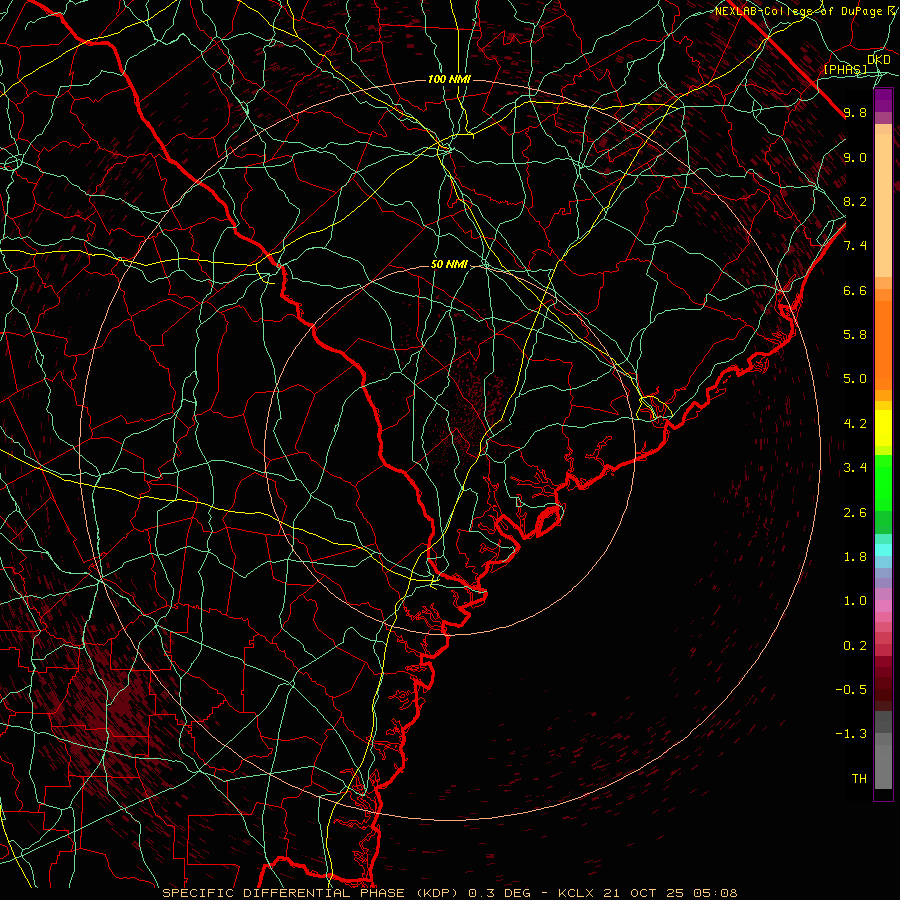Screen dimensions: 900x900
Task: Click the -0.5 scale value
Action: pos(851,690)
